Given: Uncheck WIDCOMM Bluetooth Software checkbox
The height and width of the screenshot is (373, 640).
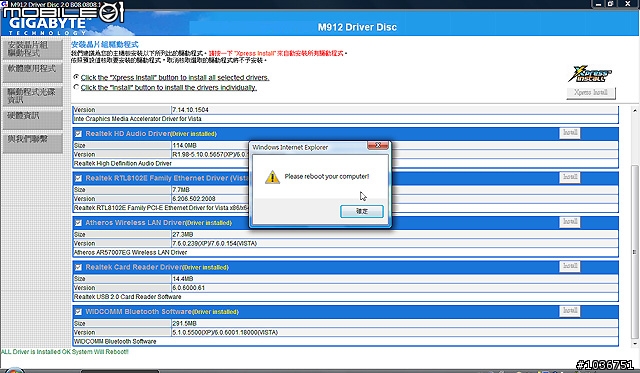Looking at the screenshot, I should (78, 312).
